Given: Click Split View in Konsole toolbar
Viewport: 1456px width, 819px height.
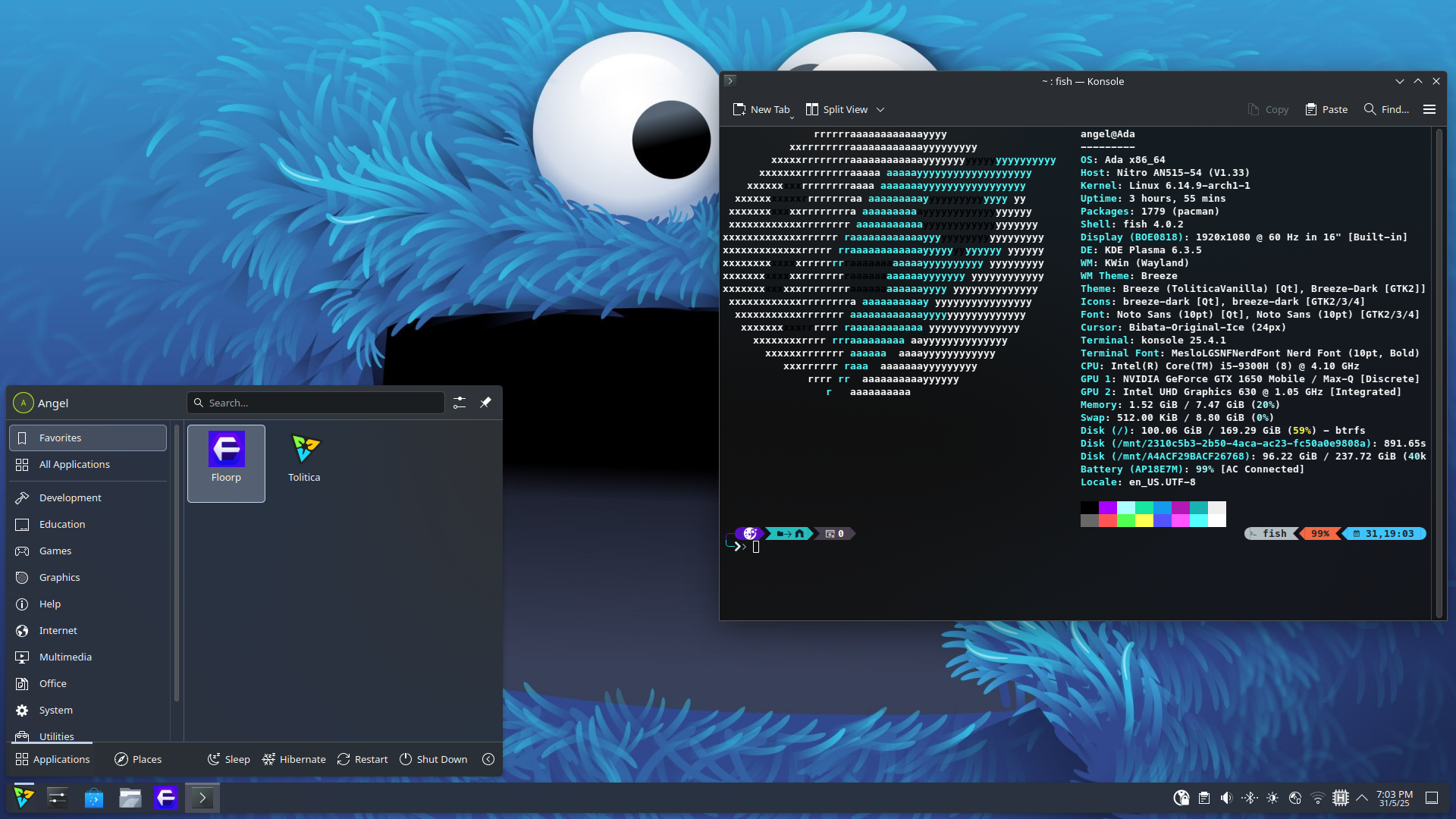Looking at the screenshot, I should 836,109.
